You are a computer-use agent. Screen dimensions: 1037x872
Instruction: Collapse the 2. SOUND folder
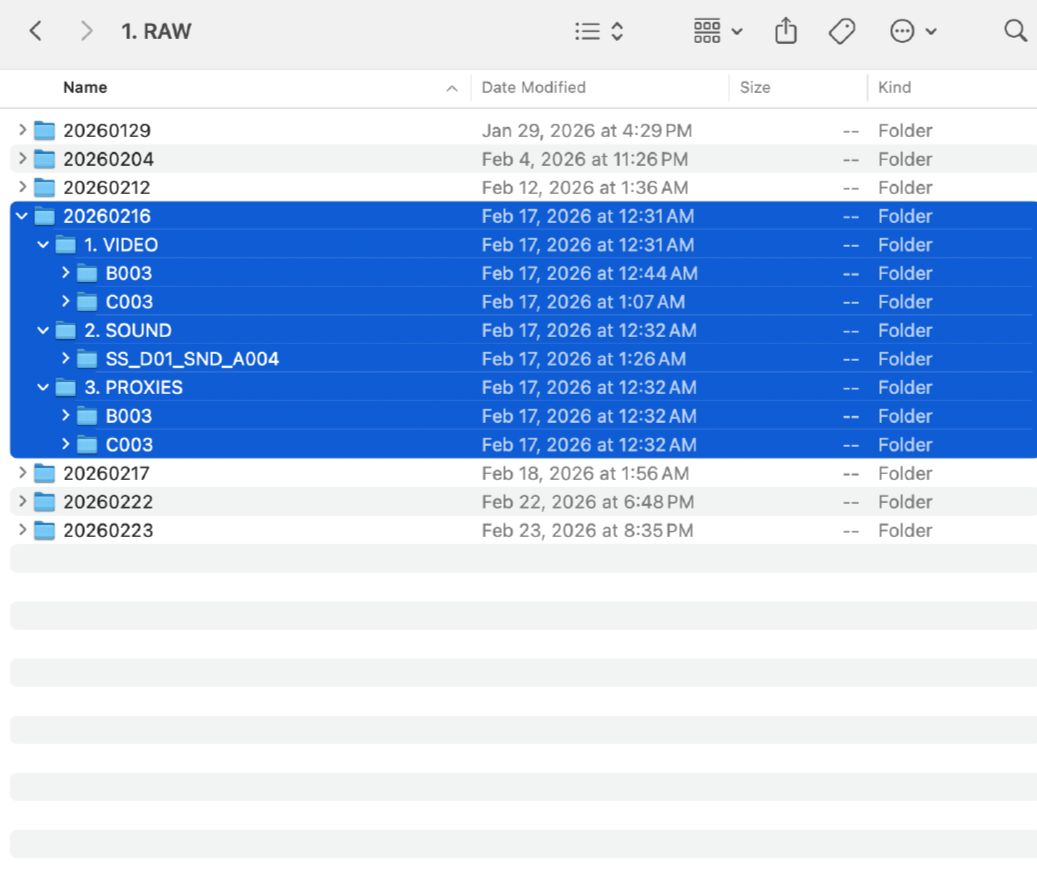point(43,330)
